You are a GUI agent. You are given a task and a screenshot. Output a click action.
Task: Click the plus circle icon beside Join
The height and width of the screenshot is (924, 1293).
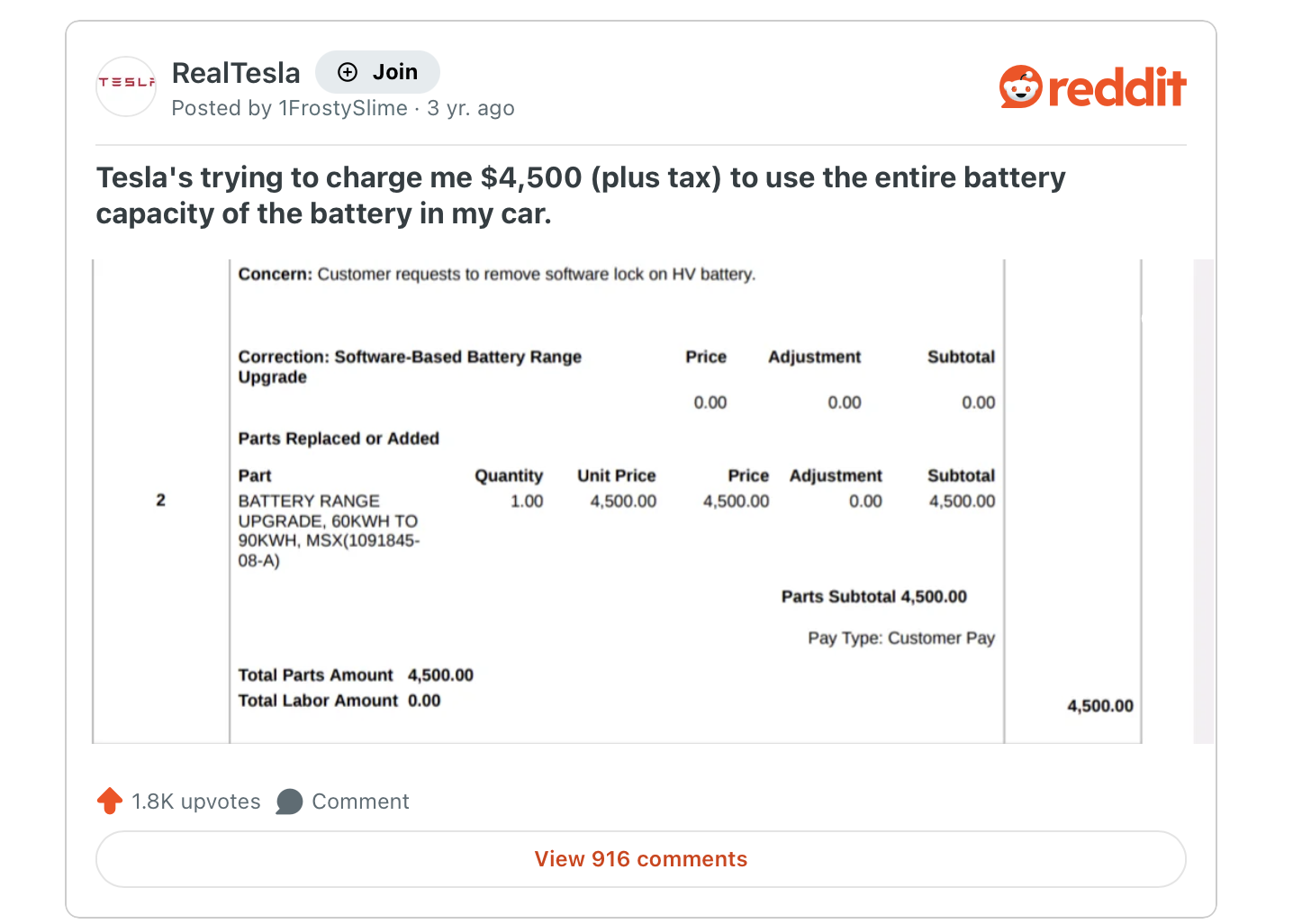pos(348,72)
